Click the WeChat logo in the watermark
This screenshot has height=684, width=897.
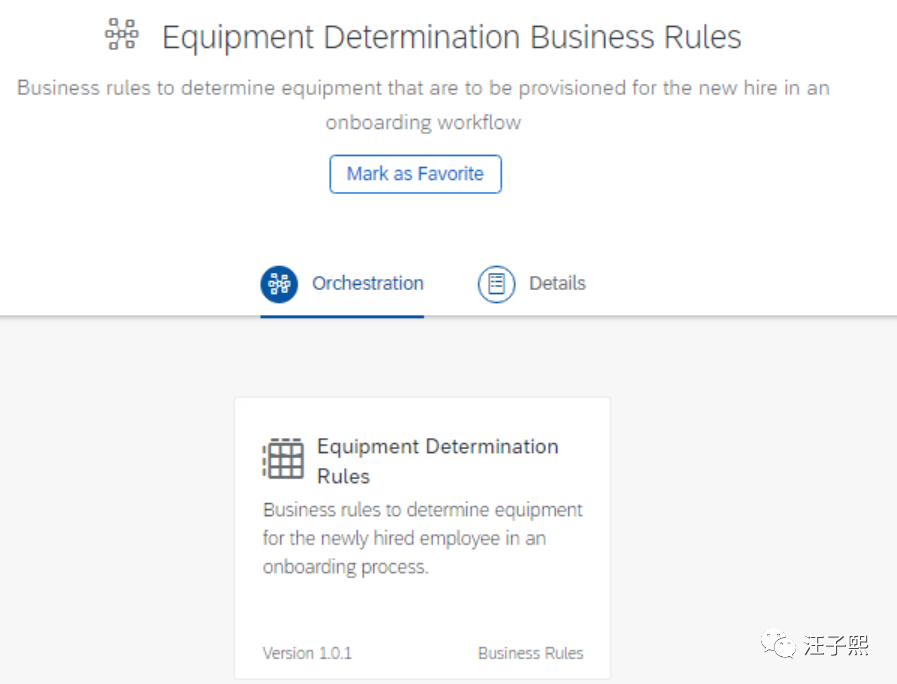pyautogui.click(x=777, y=643)
